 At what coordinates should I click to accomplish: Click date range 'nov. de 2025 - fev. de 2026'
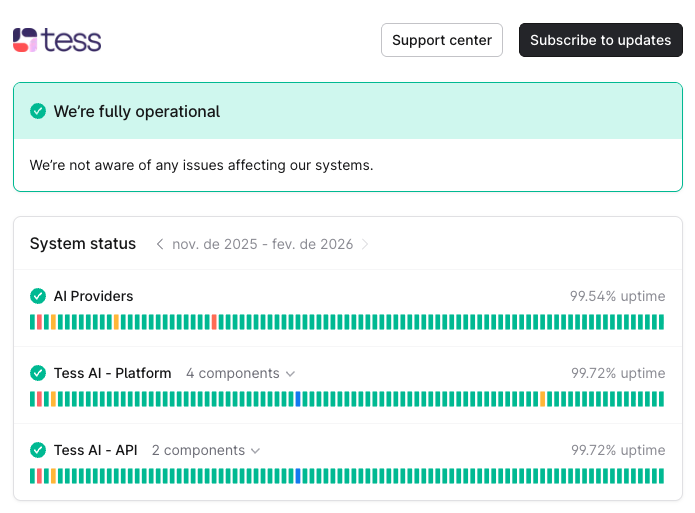click(262, 244)
